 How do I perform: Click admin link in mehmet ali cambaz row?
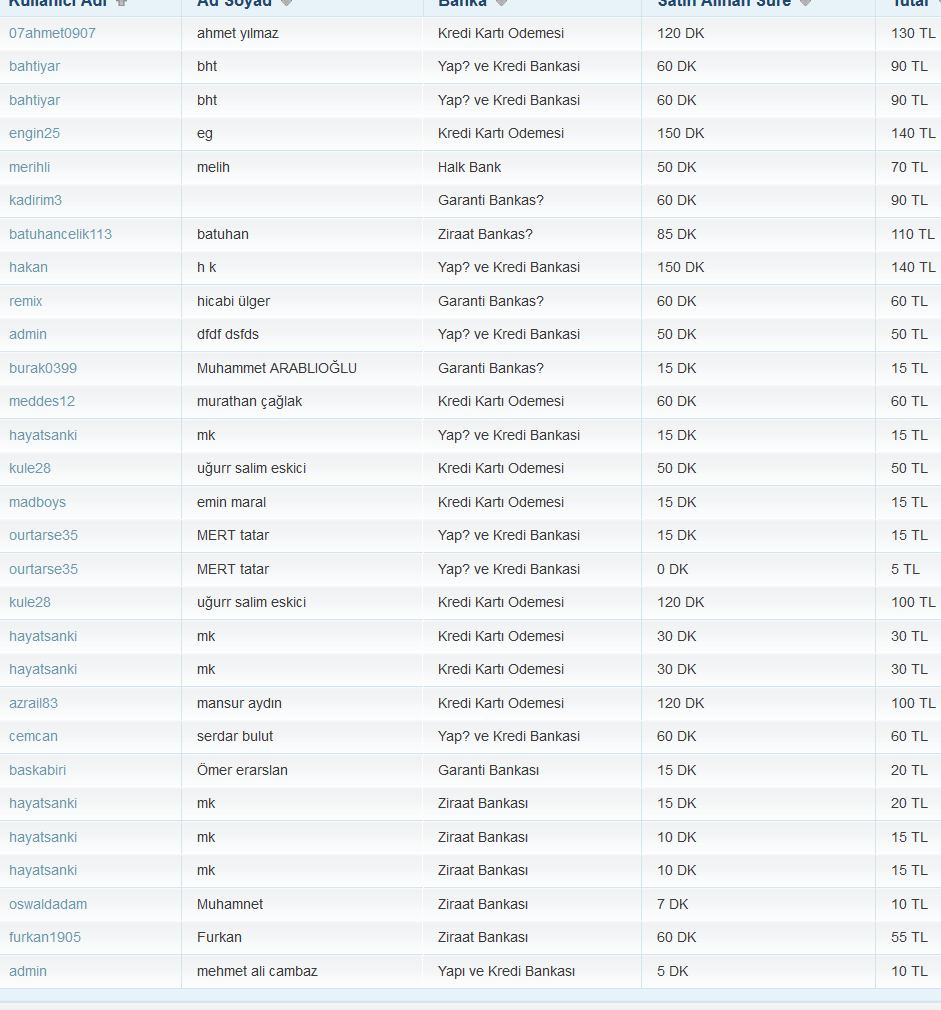pos(28,971)
